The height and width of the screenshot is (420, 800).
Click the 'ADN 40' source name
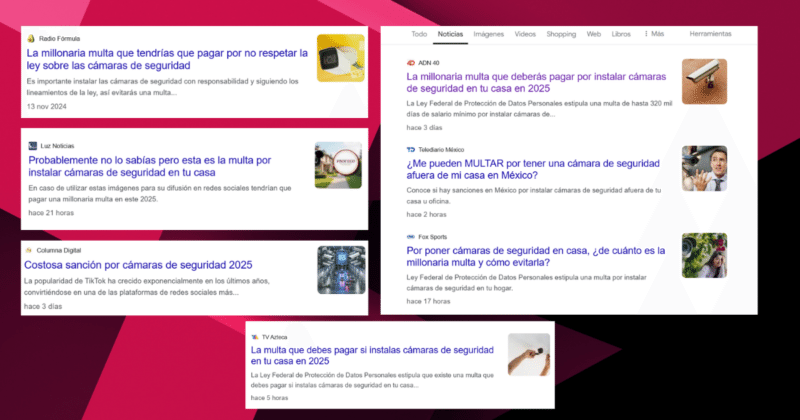[x=429, y=63]
